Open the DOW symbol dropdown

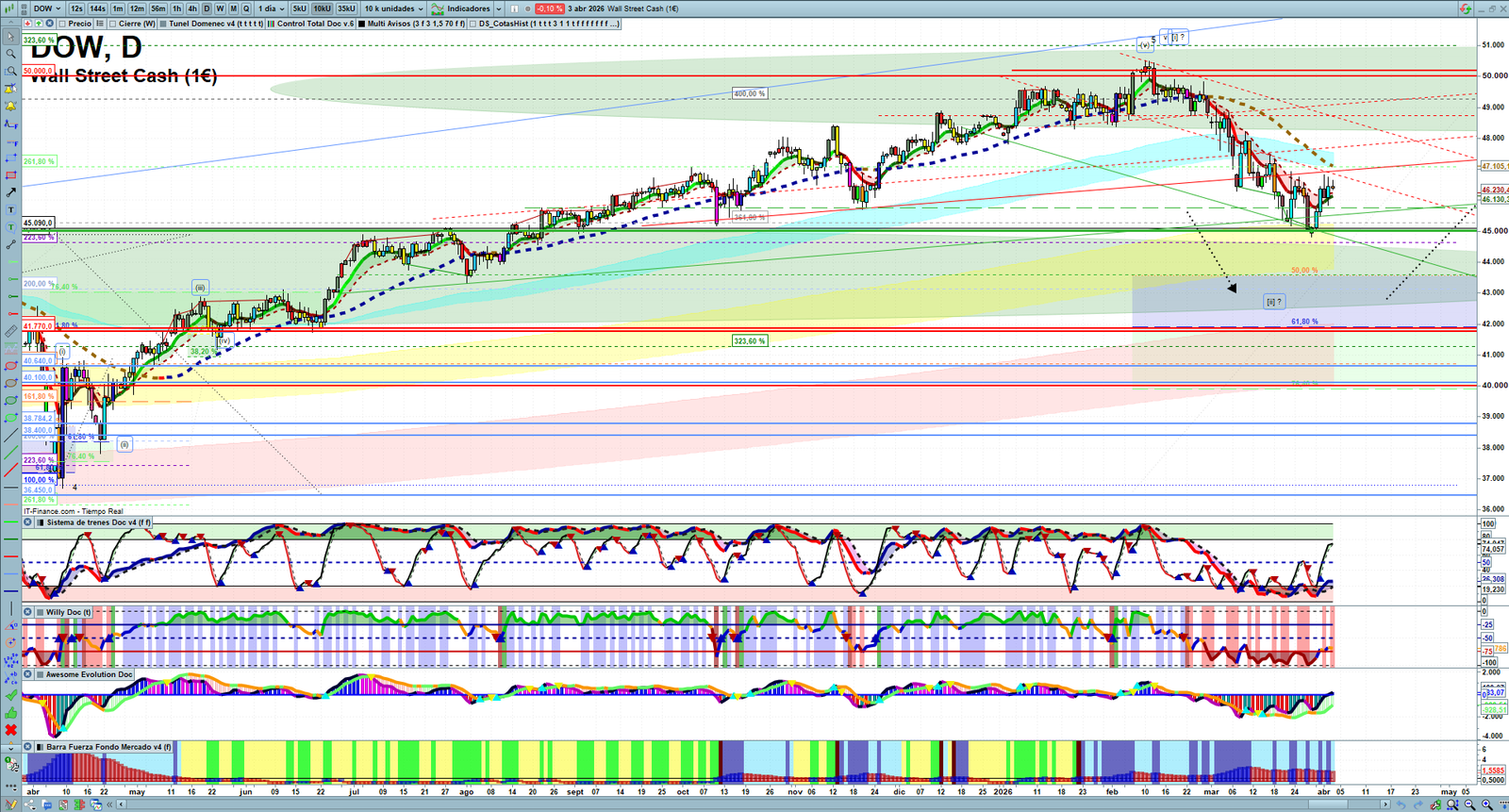click(47, 8)
